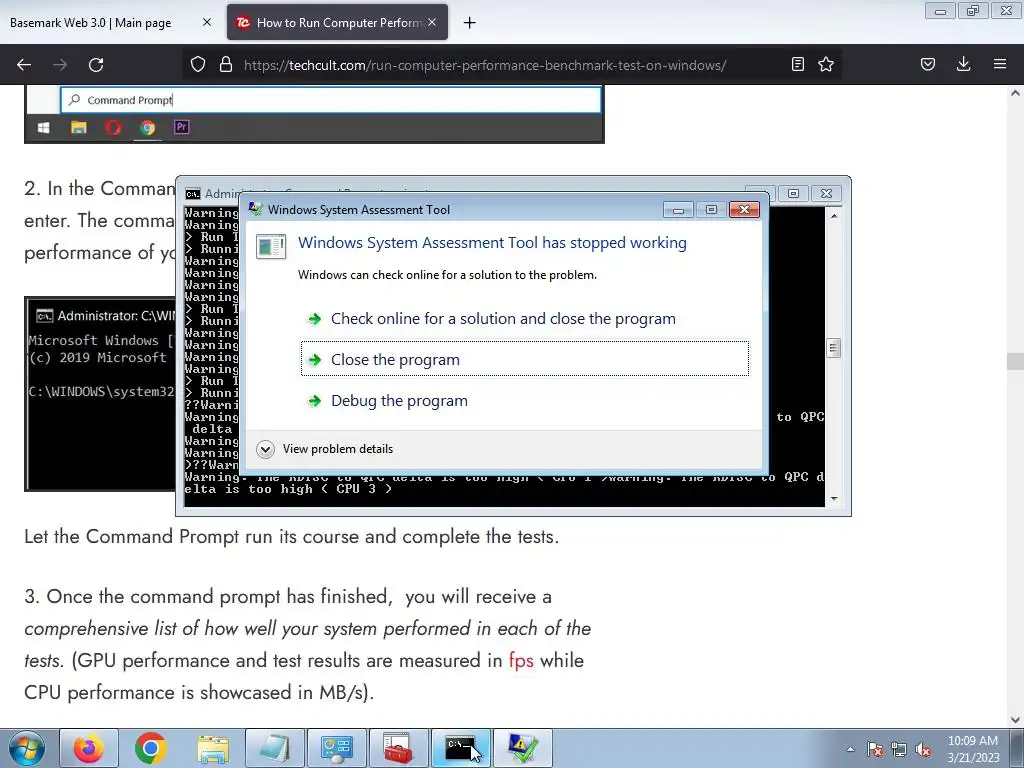Click browser page scroll down arrow
The height and width of the screenshot is (768, 1024).
click(x=1015, y=720)
